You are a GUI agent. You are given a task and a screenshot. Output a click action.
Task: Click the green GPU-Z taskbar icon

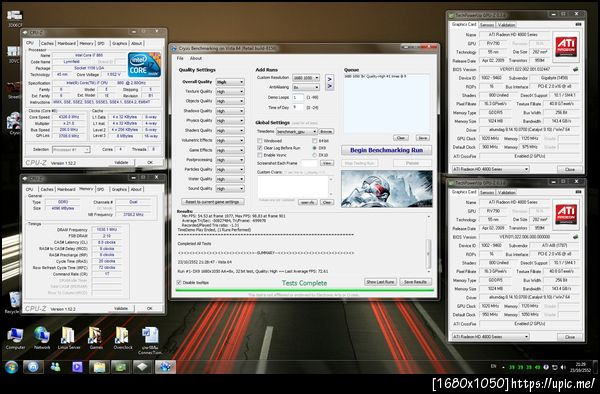[121, 367]
